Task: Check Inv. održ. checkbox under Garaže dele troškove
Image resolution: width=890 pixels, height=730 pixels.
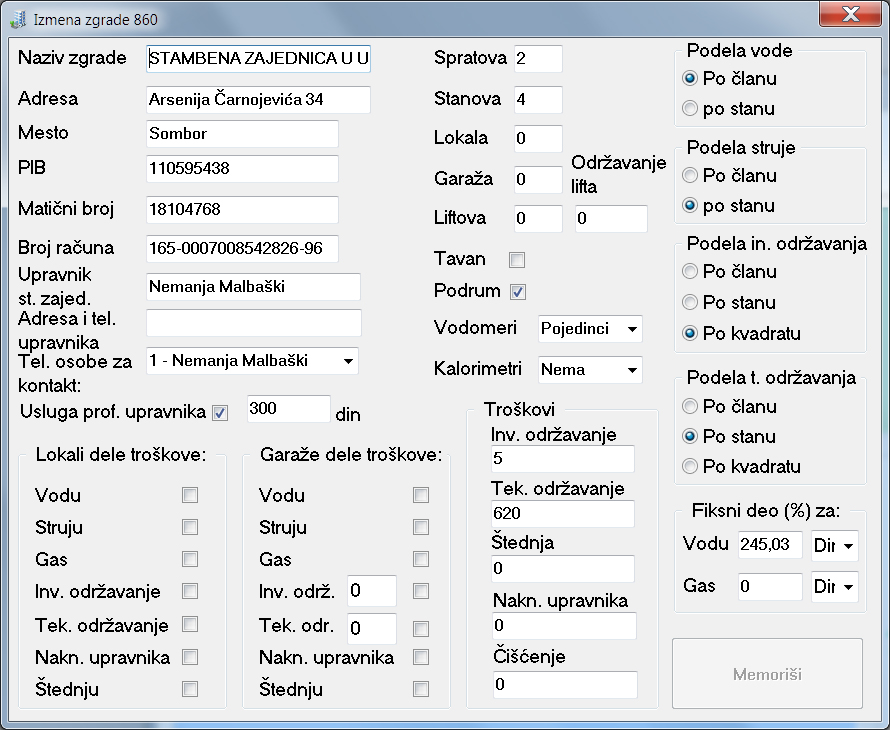Action: click(421, 591)
